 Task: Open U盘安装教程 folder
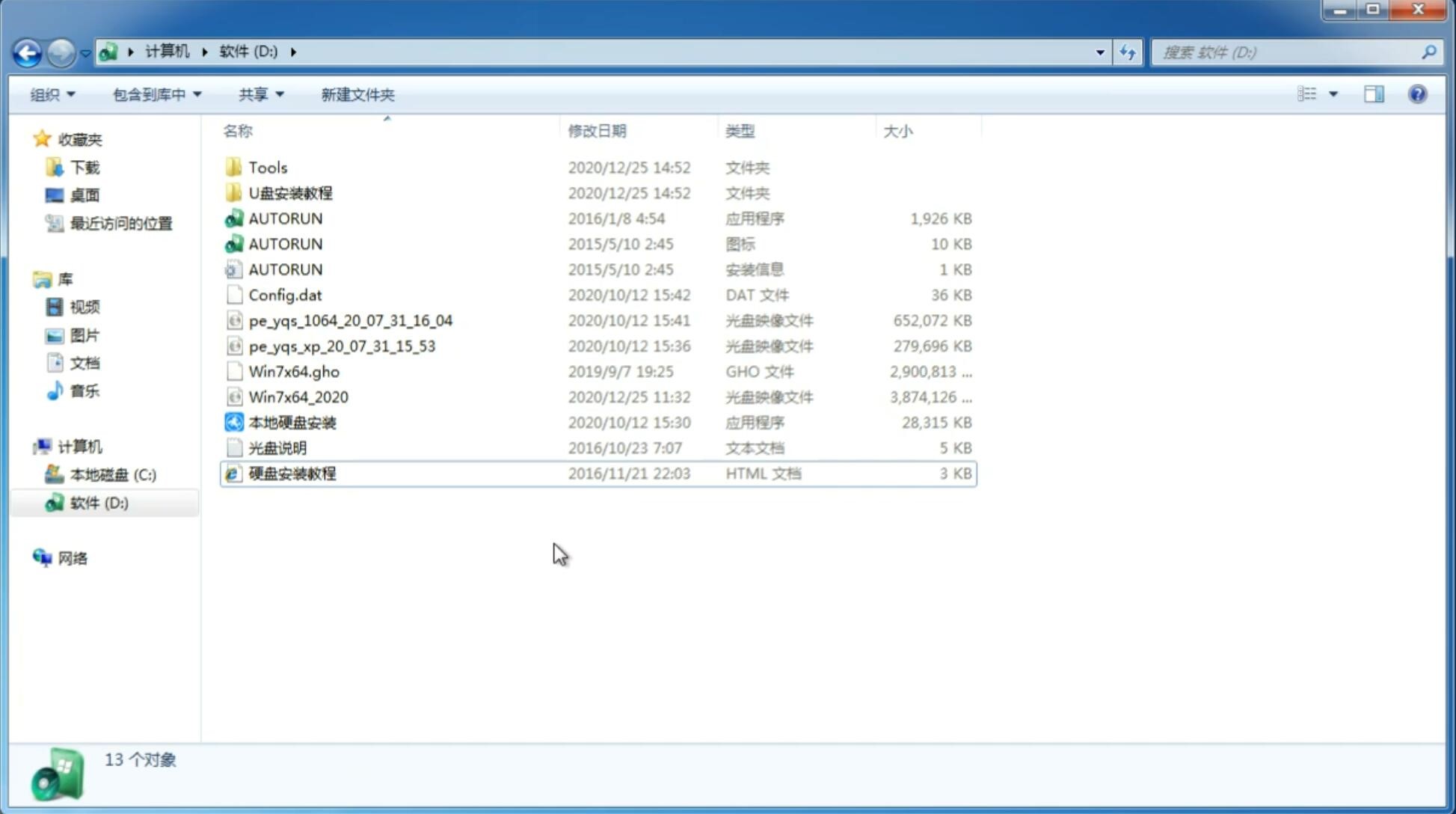pyautogui.click(x=290, y=192)
